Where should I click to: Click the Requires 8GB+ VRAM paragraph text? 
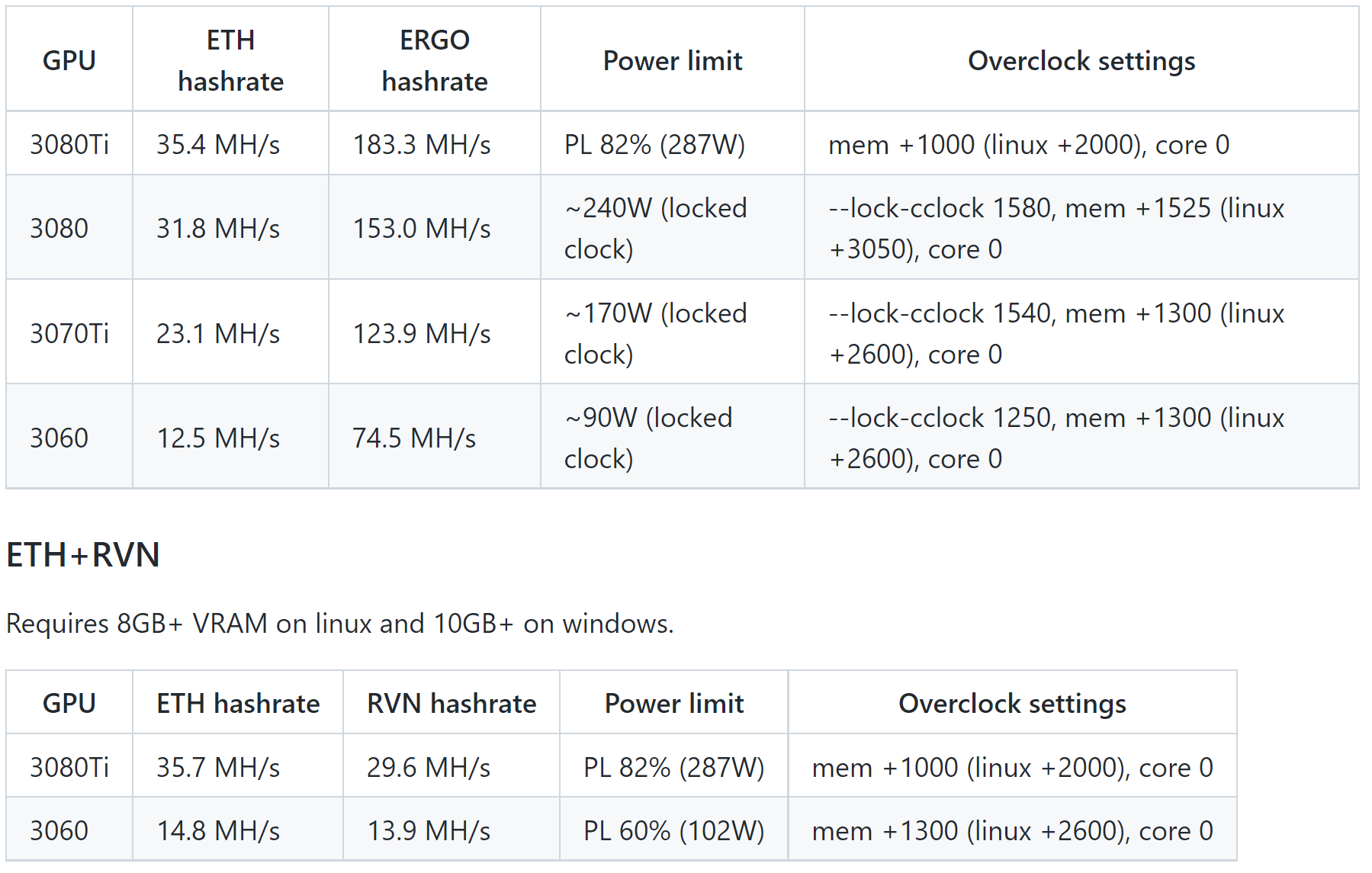(340, 624)
